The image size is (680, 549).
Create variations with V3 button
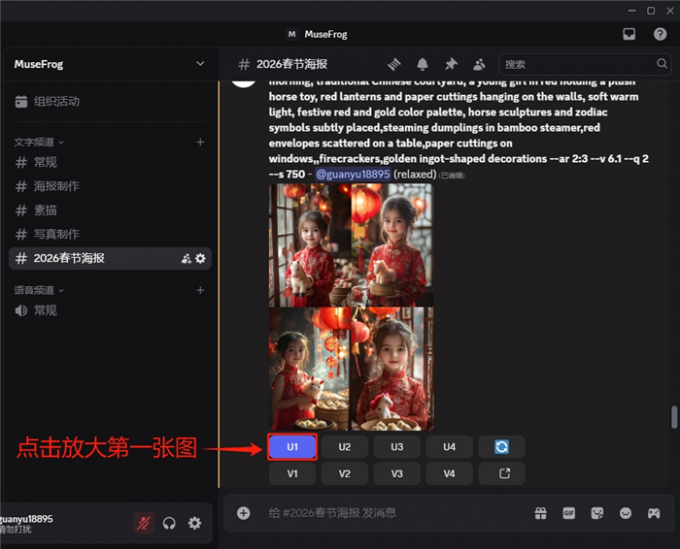397,474
